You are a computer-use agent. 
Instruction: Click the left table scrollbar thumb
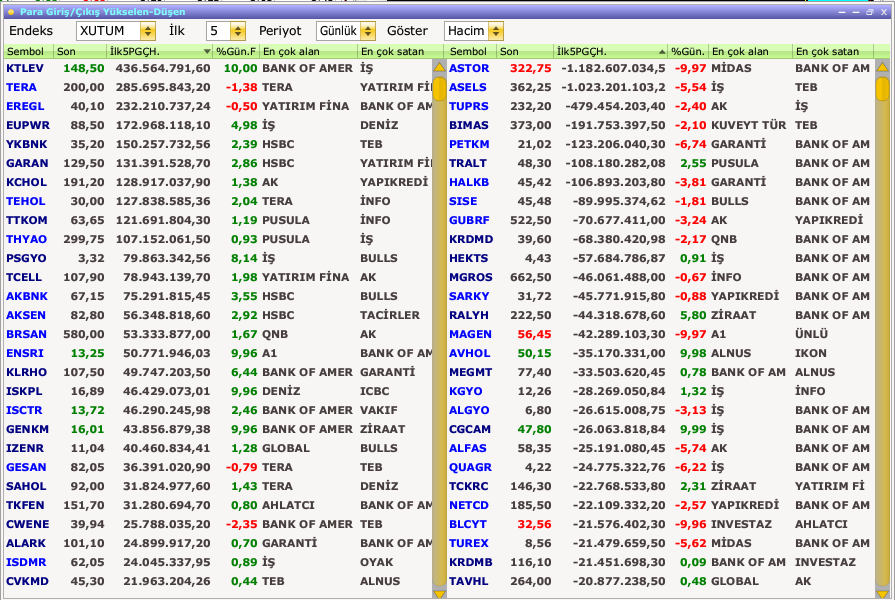tap(440, 89)
